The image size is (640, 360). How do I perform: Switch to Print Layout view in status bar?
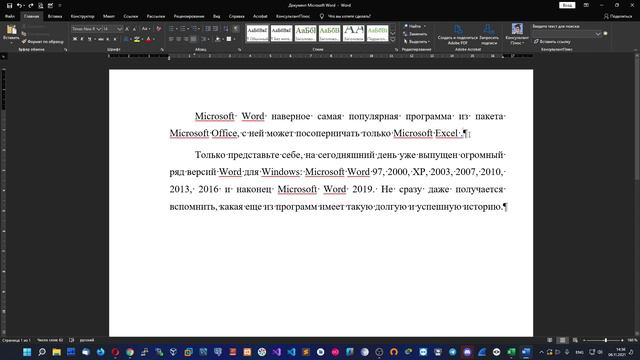click(562, 340)
